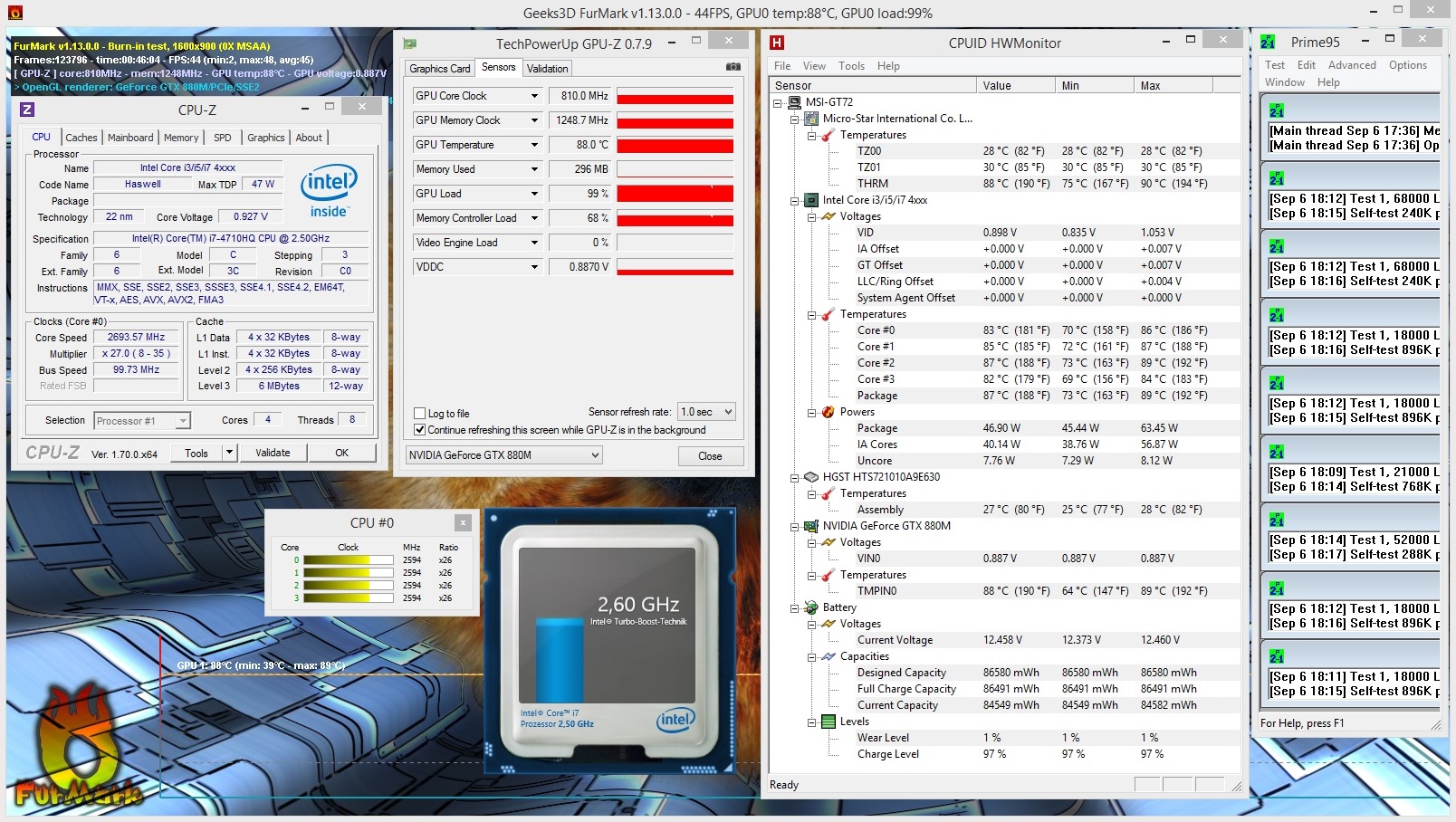Click the card icon beside NVIDIA GeForce GTX 880M node
1456x822 pixels.
tap(811, 526)
